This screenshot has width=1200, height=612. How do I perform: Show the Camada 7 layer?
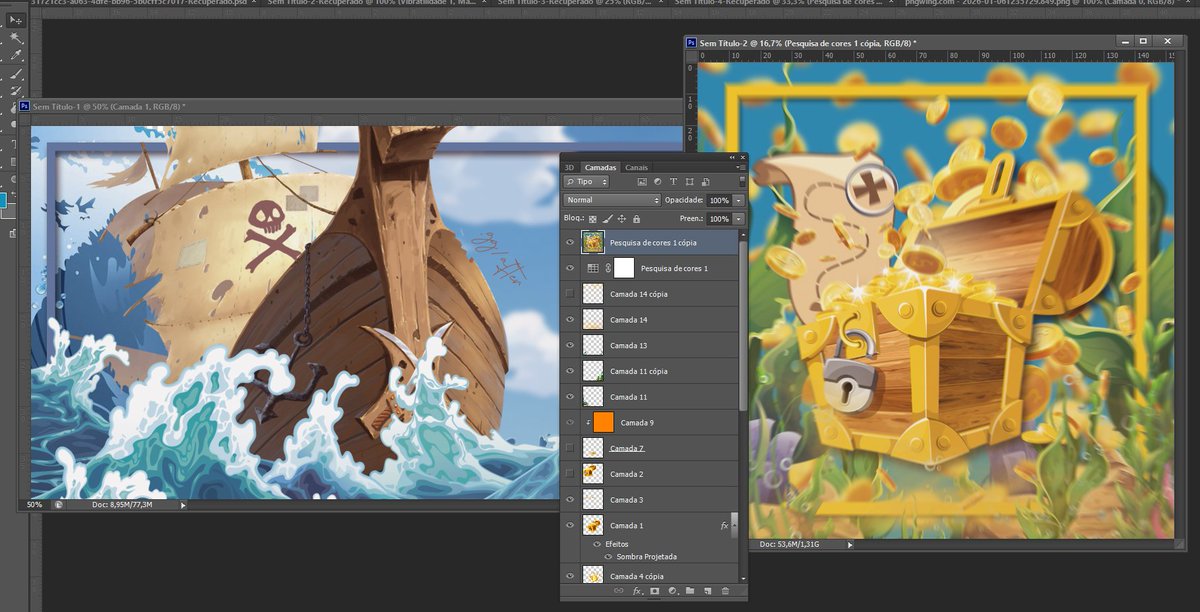(570, 448)
